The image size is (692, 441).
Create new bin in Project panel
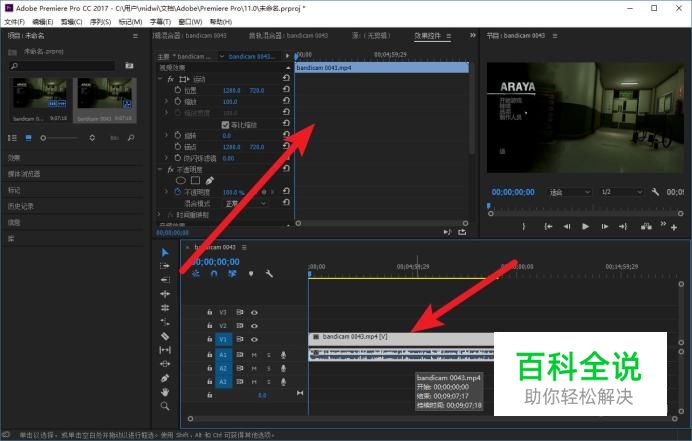point(129,66)
